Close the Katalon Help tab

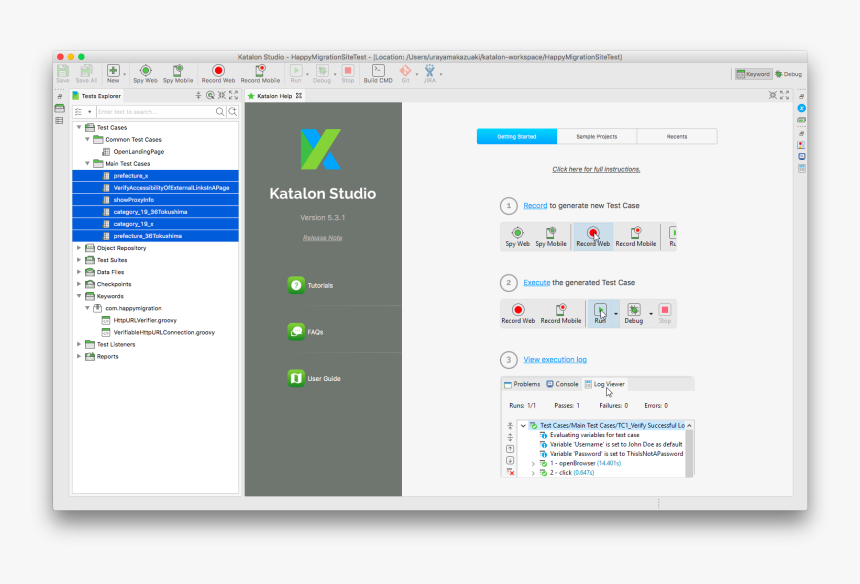coord(299,95)
